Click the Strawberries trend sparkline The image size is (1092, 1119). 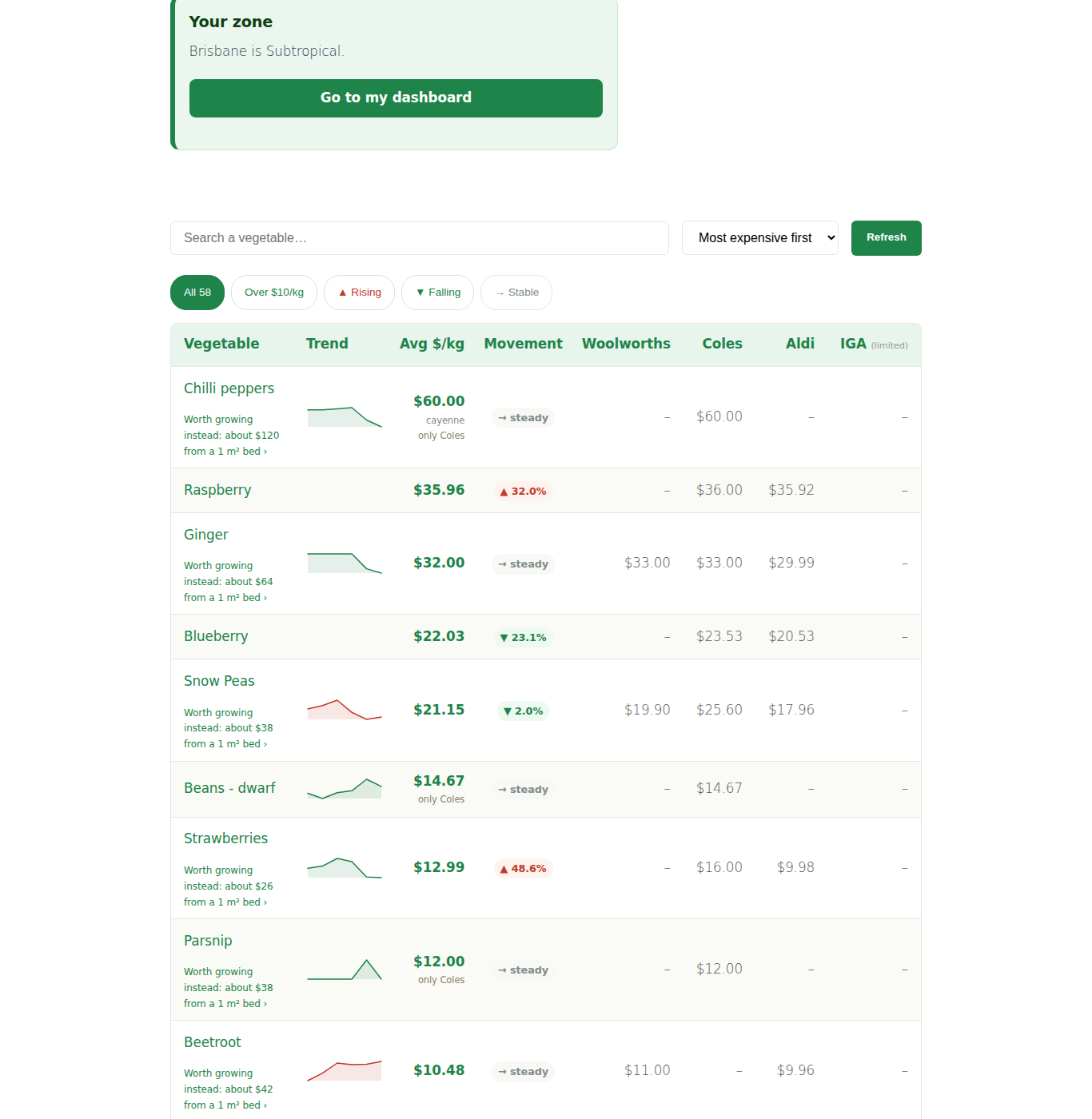click(x=345, y=867)
